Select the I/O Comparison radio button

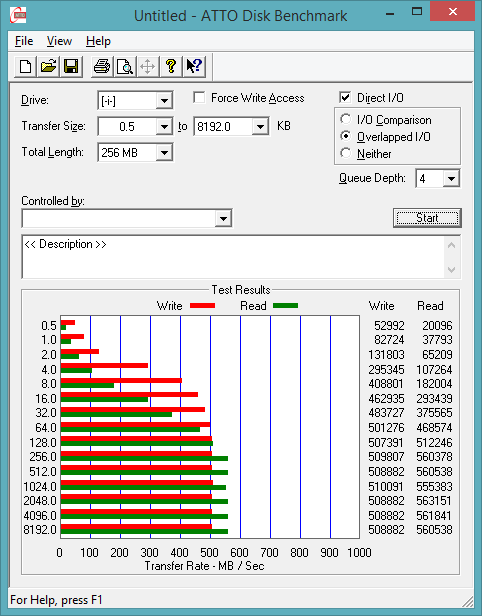tap(346, 119)
